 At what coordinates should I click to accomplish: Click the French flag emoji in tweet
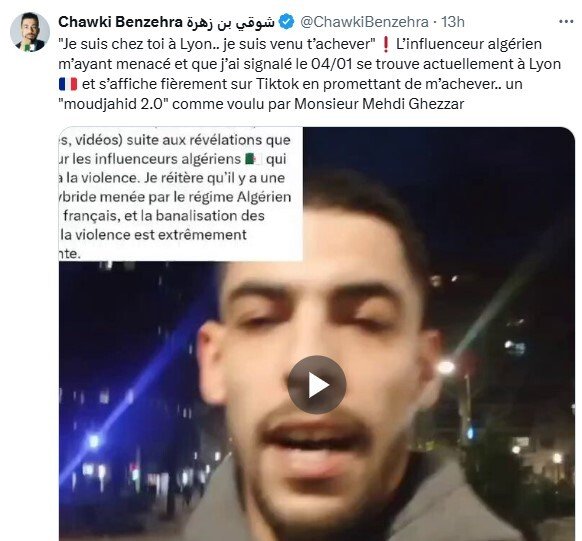(x=68, y=84)
